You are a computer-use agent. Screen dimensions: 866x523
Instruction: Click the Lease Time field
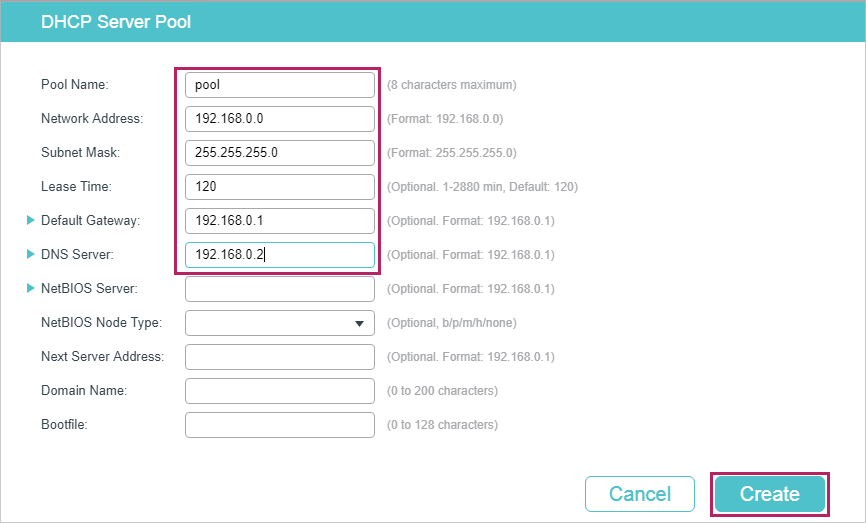[279, 187]
